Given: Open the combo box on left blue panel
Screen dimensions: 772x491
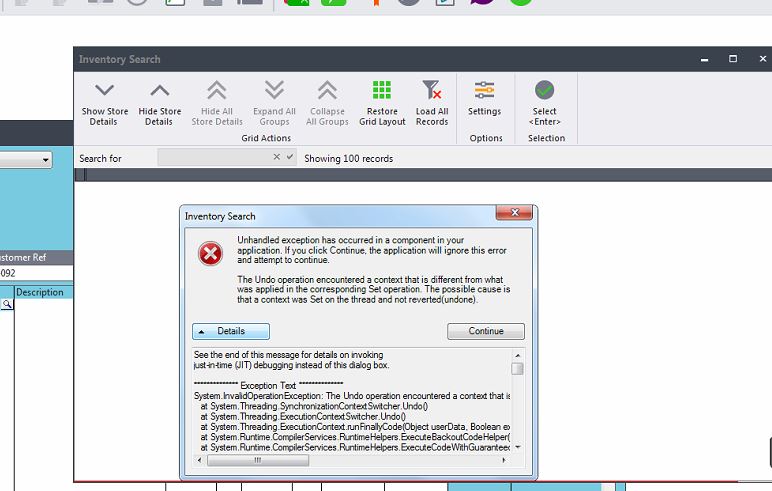Looking at the screenshot, I should click(46, 160).
